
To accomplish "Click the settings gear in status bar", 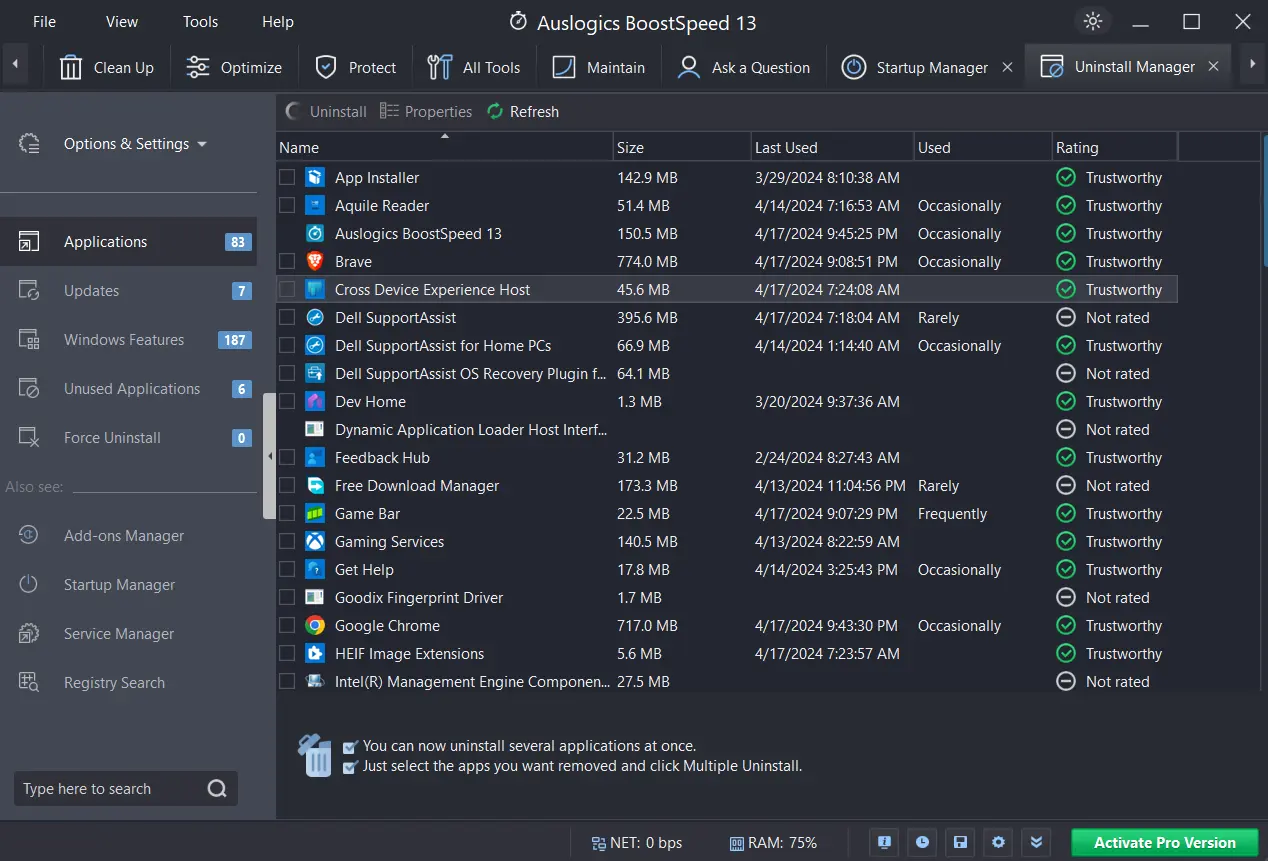I will (997, 842).
